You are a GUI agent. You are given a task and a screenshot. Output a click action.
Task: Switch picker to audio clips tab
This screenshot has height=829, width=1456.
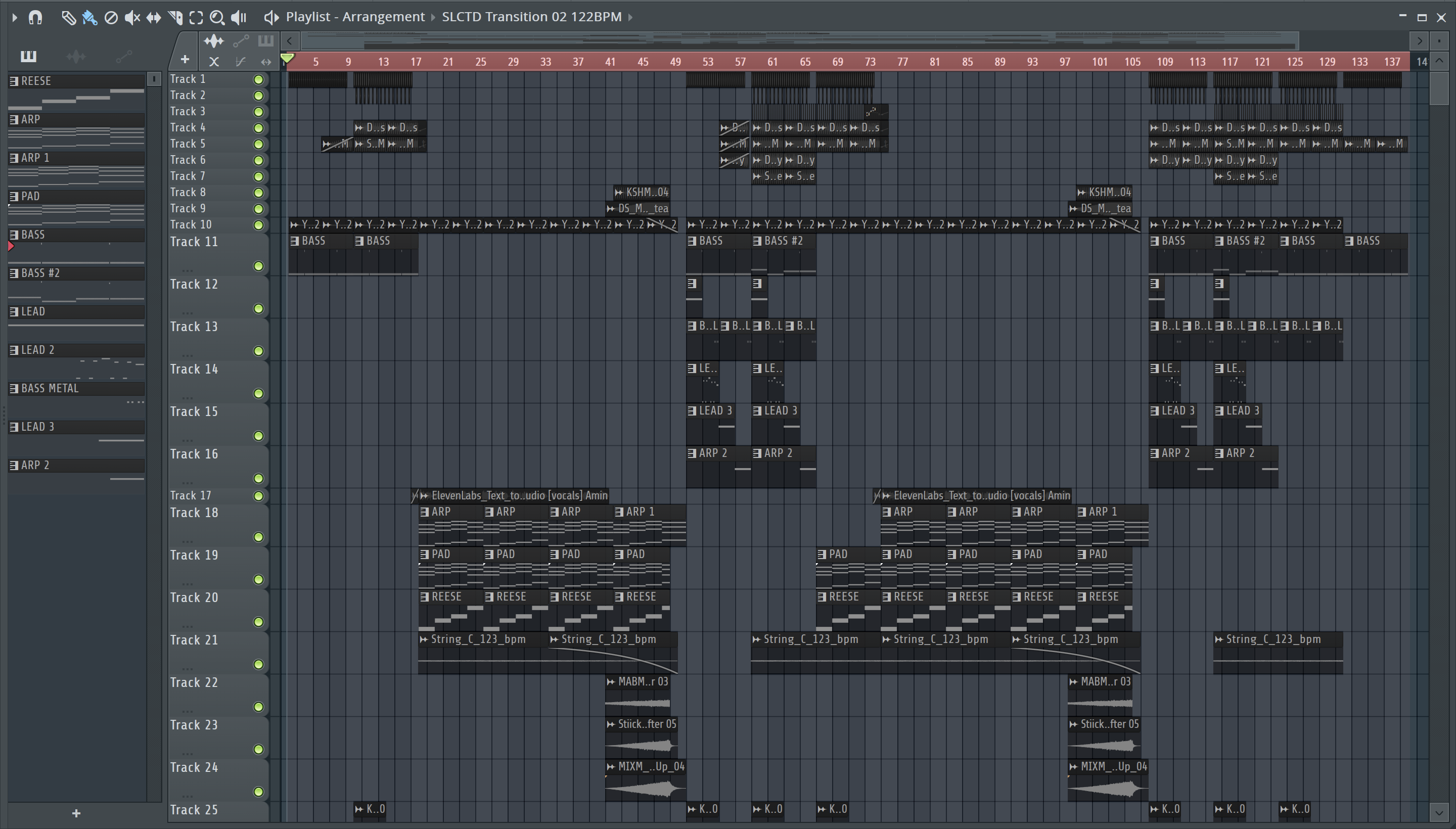76,56
